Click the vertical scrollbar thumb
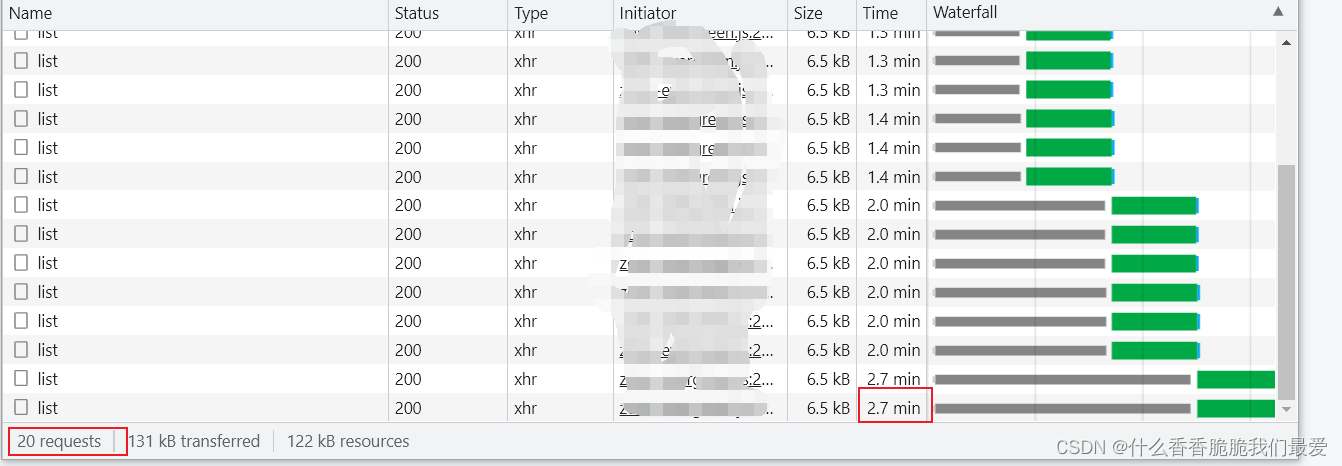1342x466 pixels. 1286,280
